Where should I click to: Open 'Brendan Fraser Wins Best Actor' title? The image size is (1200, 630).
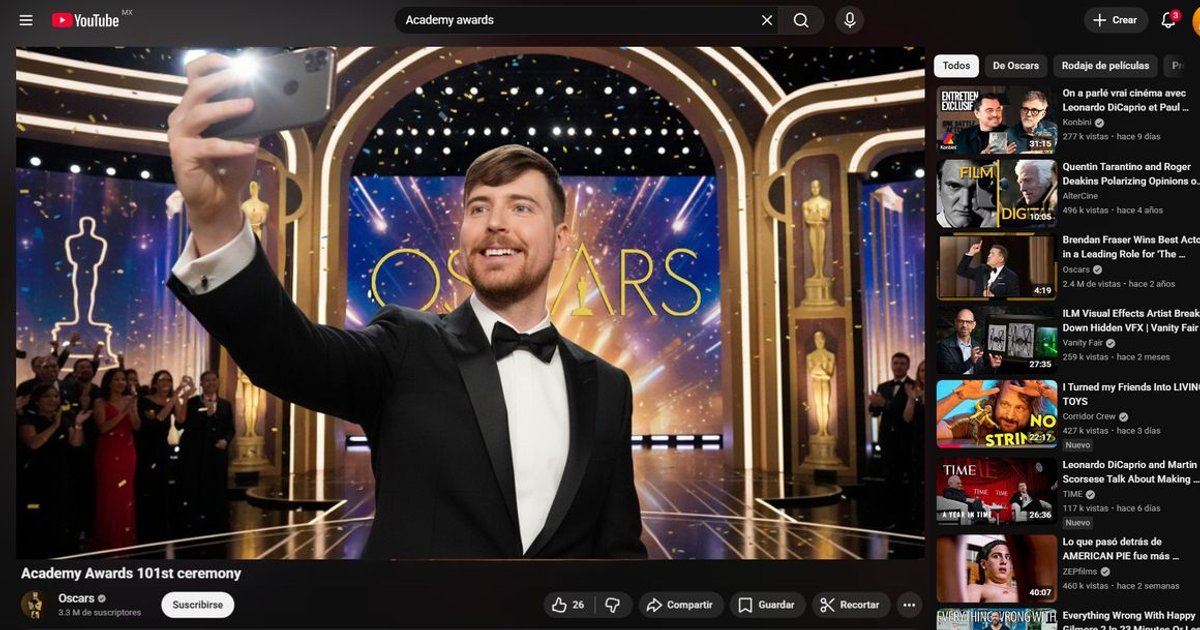pyautogui.click(x=1131, y=247)
